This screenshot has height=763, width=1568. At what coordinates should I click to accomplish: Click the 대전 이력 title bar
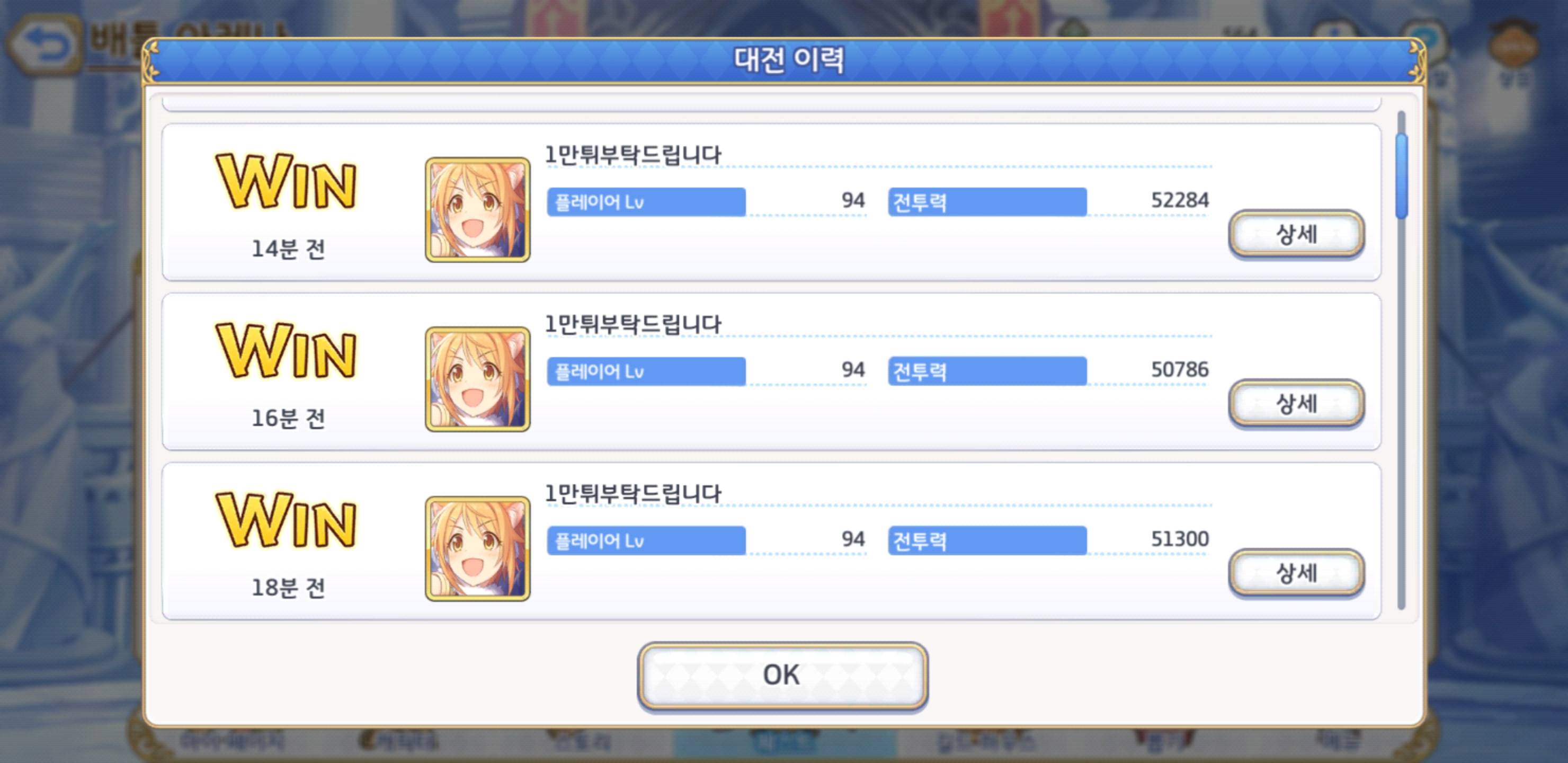[784, 60]
